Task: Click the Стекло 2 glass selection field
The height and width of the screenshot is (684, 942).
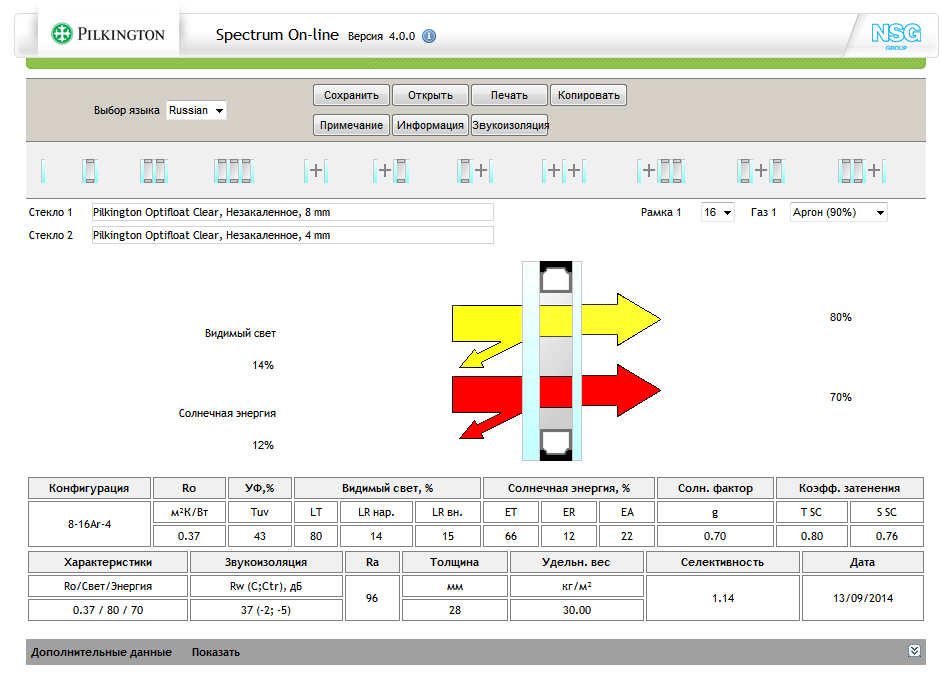Action: (x=293, y=235)
